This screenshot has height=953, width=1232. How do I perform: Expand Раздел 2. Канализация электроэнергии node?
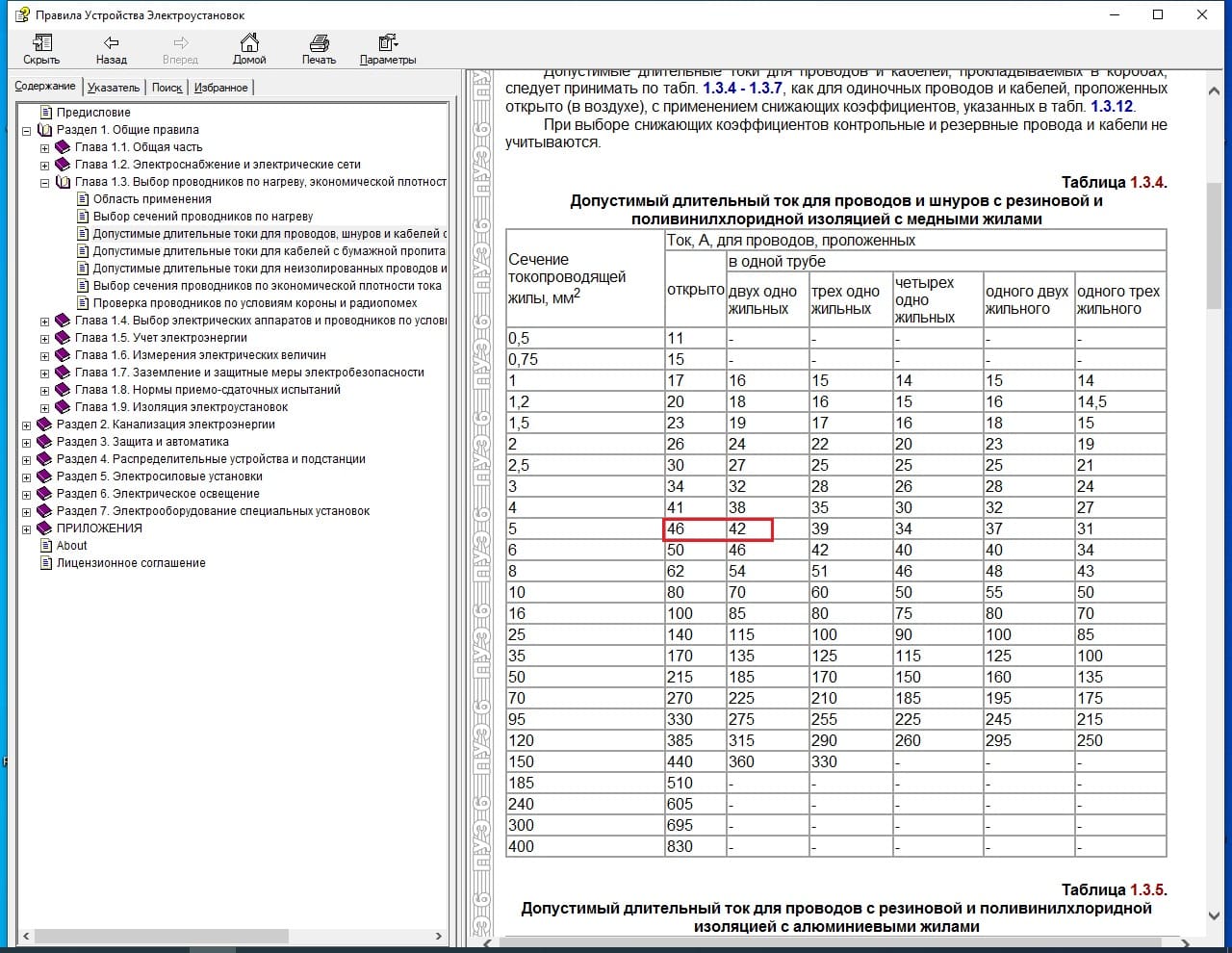tap(27, 425)
